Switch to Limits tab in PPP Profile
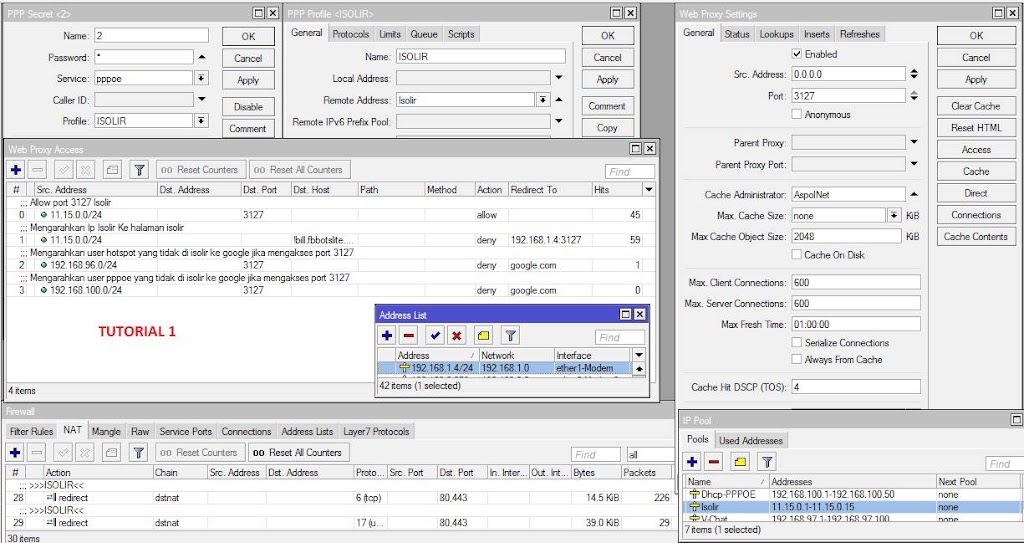The height and width of the screenshot is (543, 1024). (x=390, y=34)
